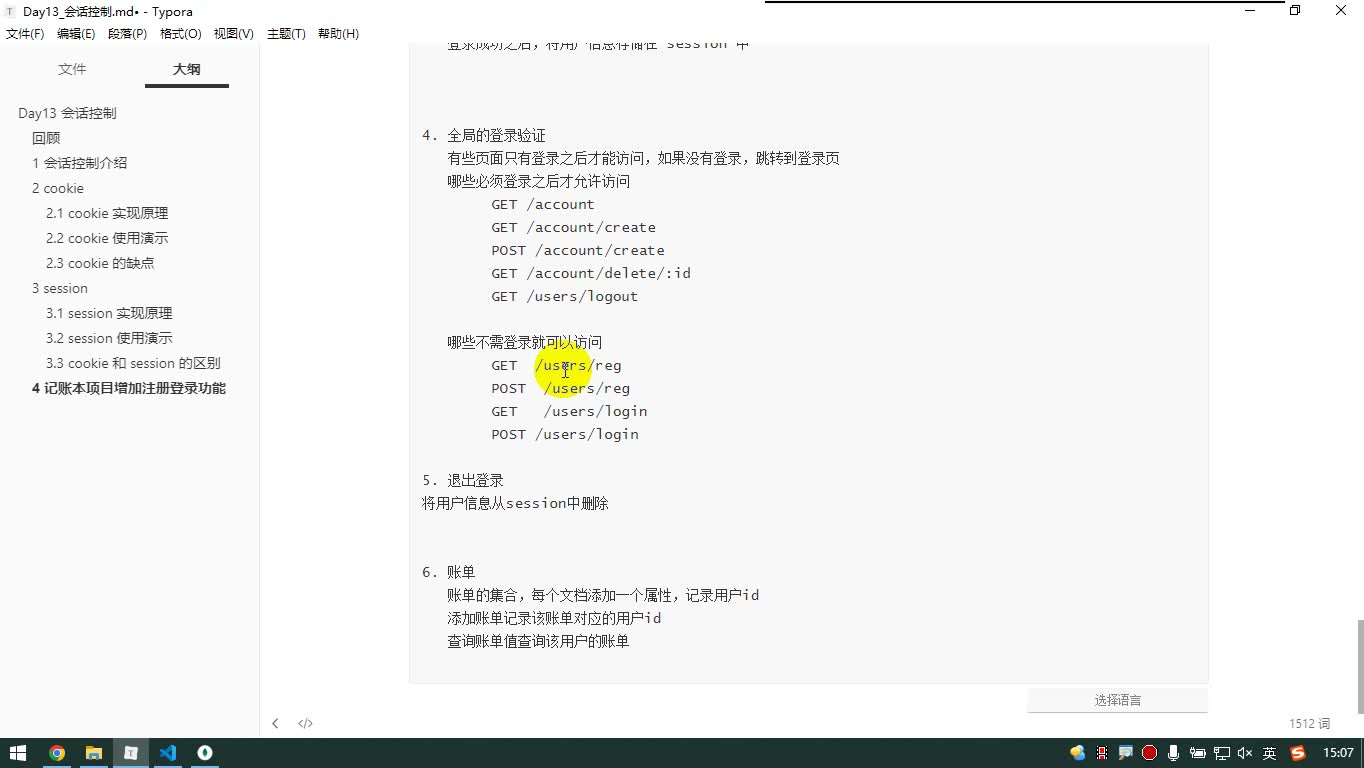Place cursor on 'POST /account/create' line
The image size is (1364, 768).
[577, 250]
